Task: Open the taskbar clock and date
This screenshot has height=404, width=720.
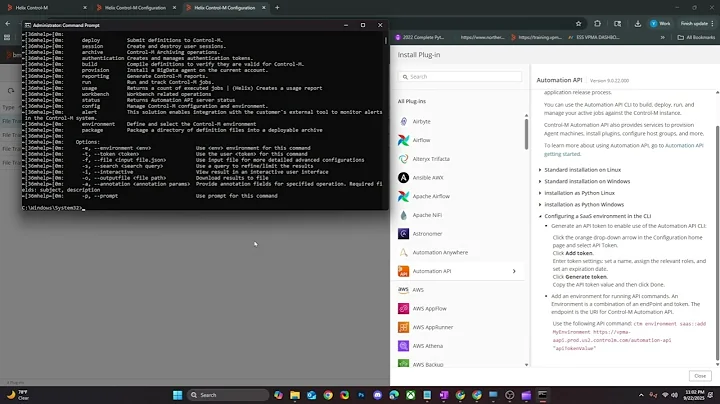Action: click(694, 395)
